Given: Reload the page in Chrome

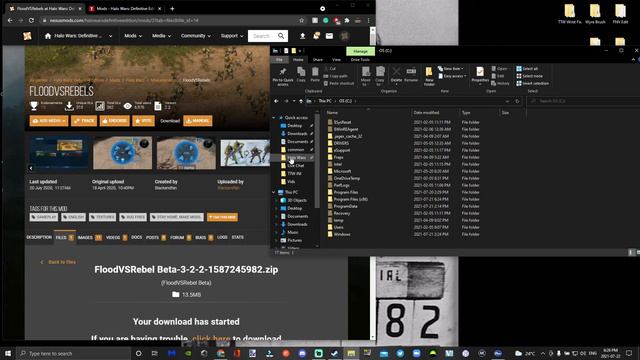Looking at the screenshot, I should (x=31, y=20).
